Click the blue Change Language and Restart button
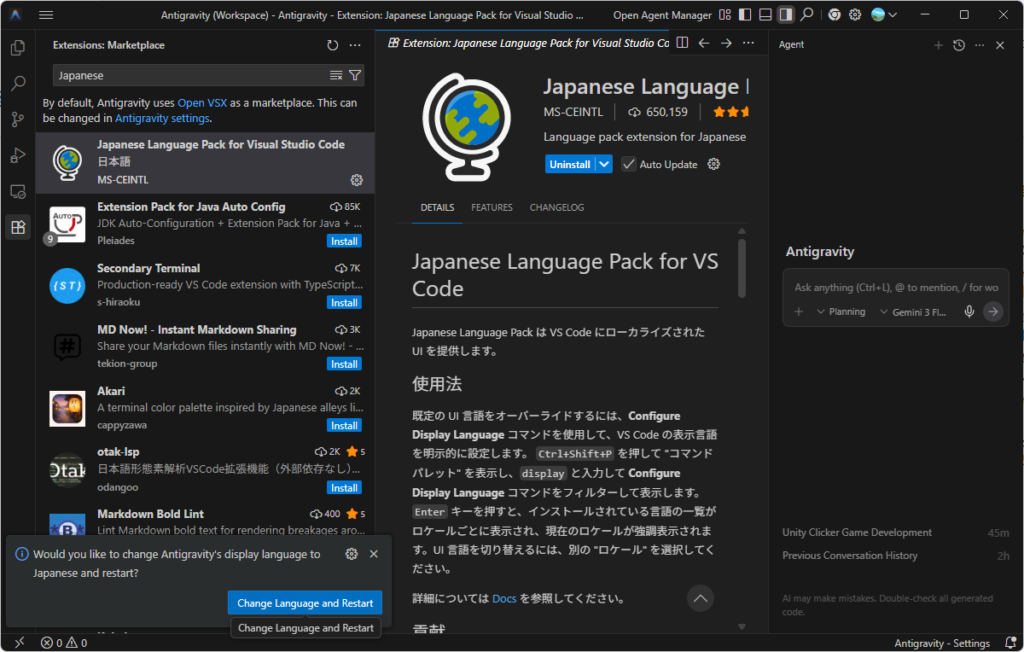 [x=305, y=603]
